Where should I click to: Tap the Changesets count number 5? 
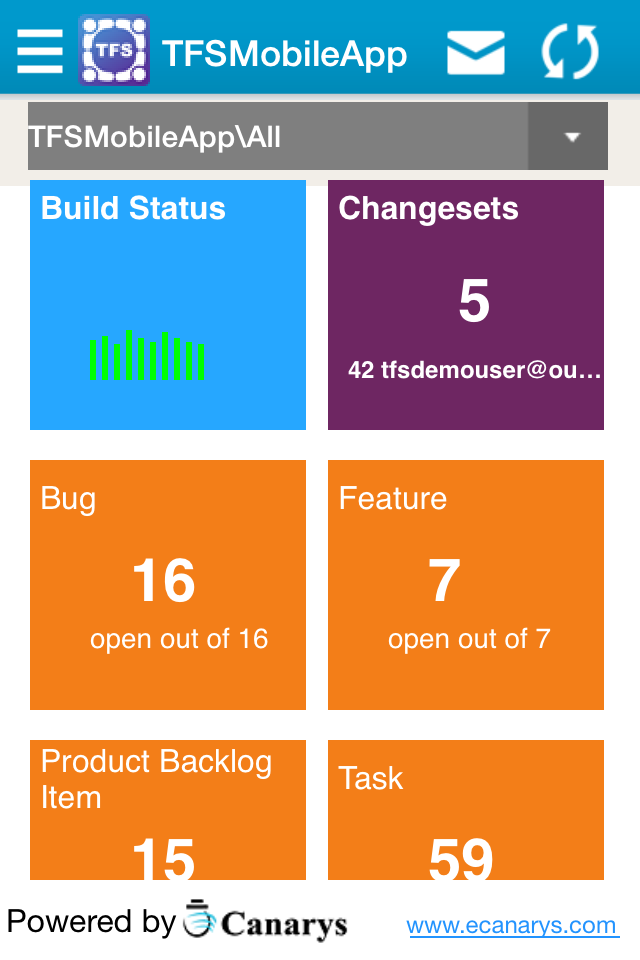474,301
